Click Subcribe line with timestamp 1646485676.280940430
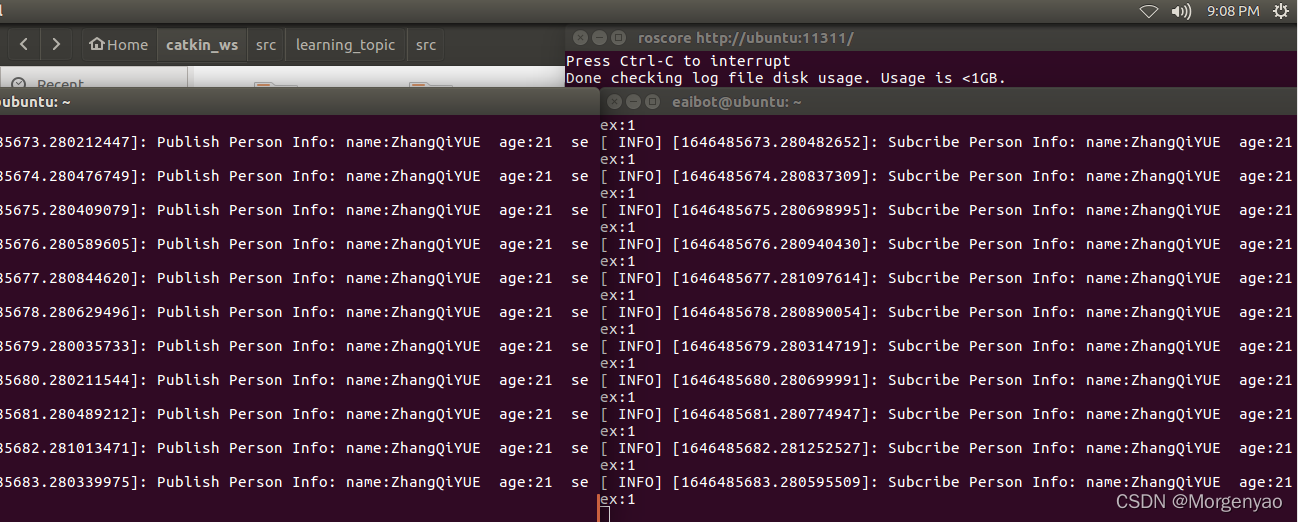Image resolution: width=1298 pixels, height=522 pixels. click(946, 244)
